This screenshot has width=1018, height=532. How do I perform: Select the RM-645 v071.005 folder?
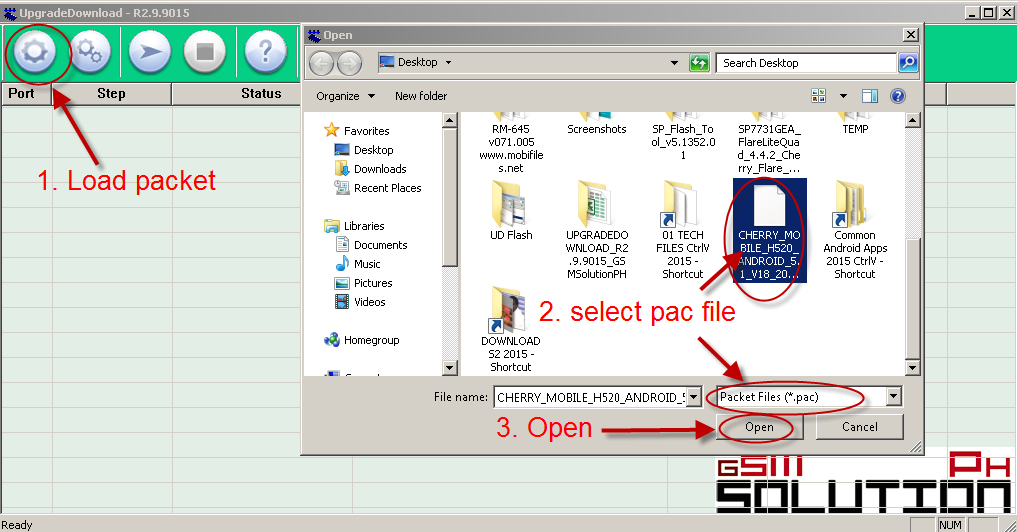click(511, 143)
